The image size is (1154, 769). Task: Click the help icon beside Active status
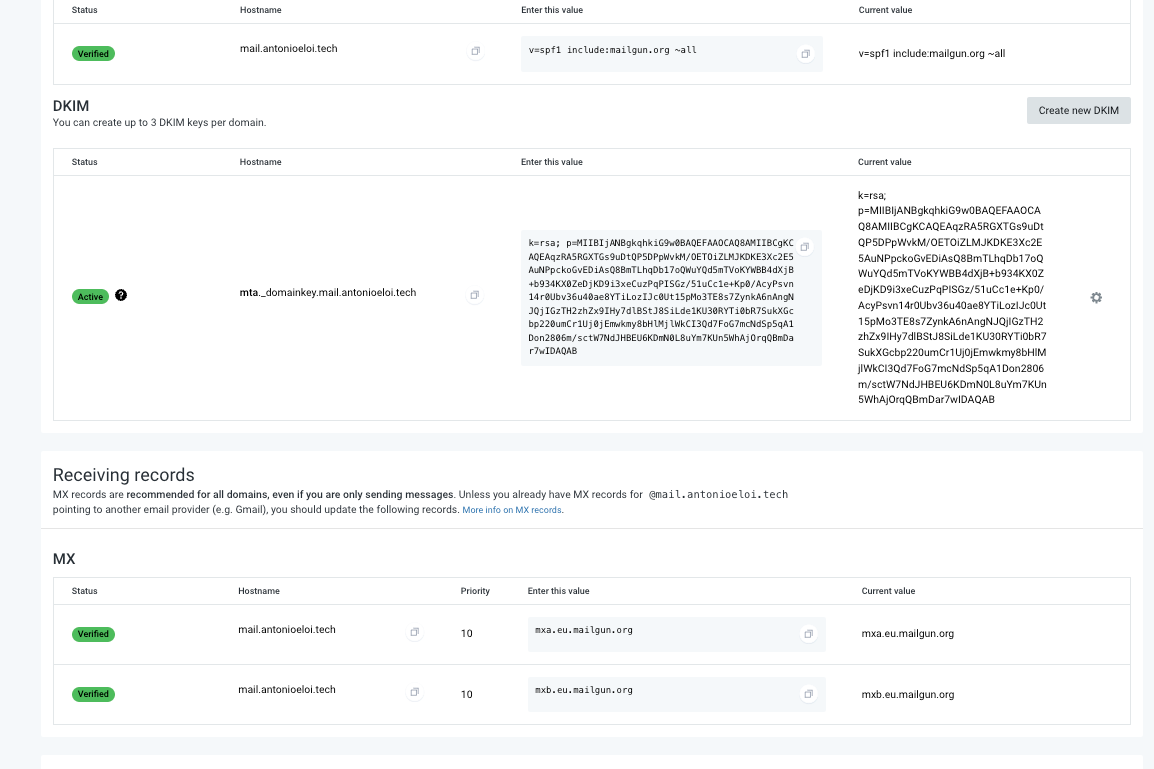point(121,295)
